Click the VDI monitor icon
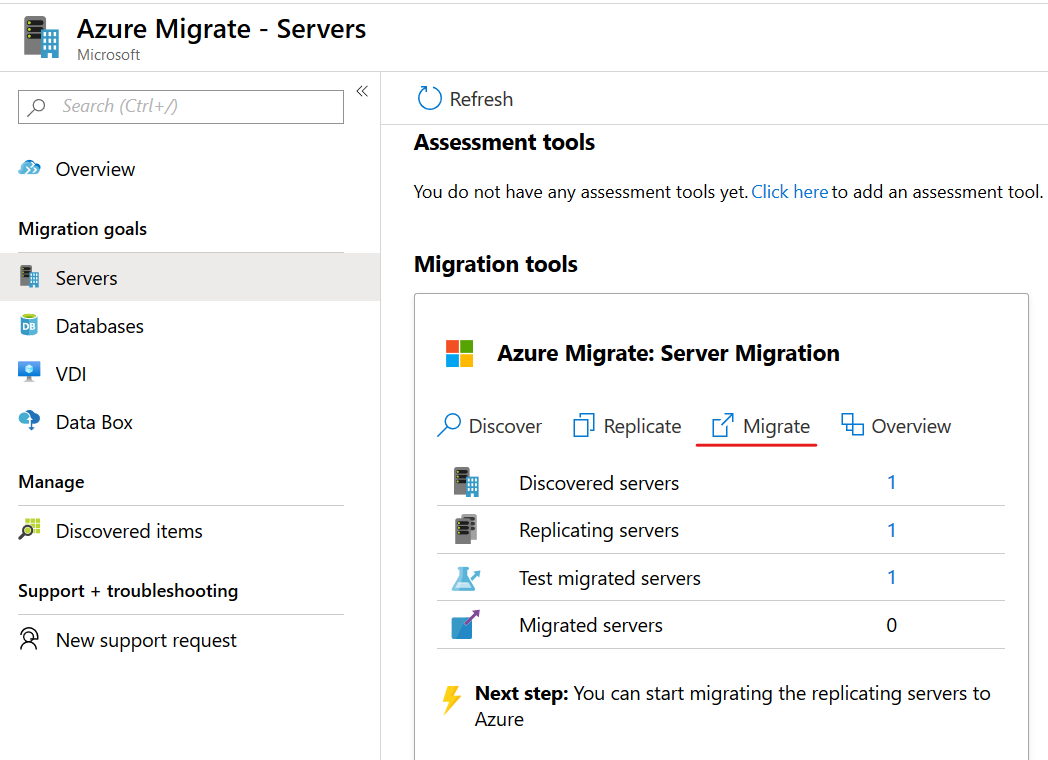 pos(29,372)
